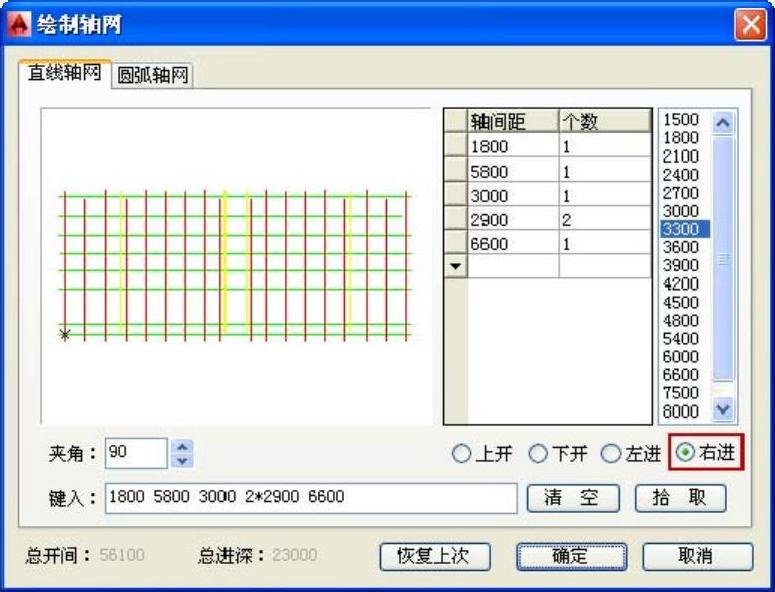
Task: Click the spacing list scrollbar thumb
Action: click(x=723, y=258)
